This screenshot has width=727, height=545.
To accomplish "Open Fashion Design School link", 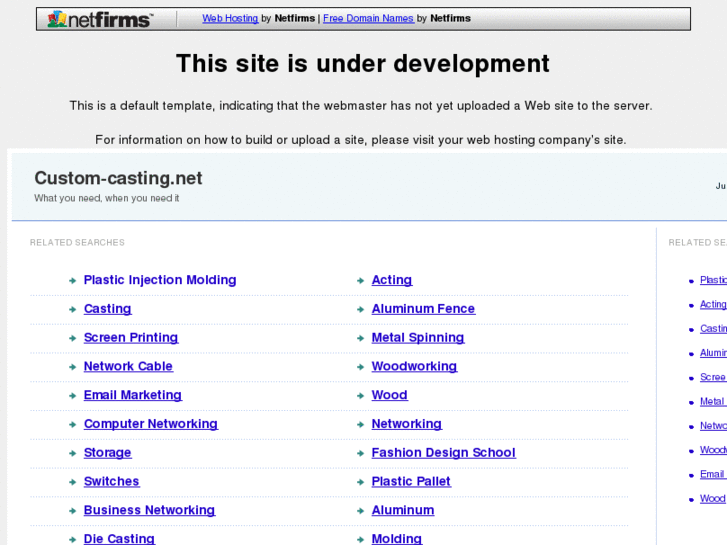I will click(443, 453).
